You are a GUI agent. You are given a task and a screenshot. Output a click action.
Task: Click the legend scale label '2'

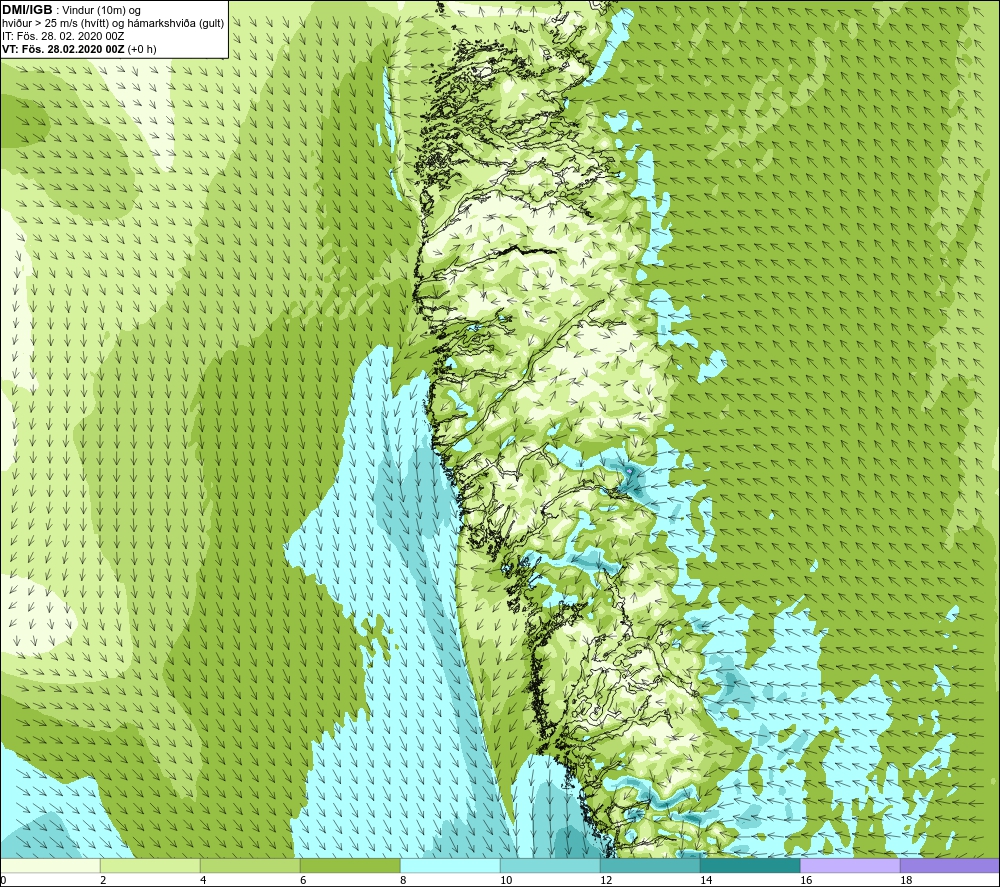pyautogui.click(x=103, y=881)
